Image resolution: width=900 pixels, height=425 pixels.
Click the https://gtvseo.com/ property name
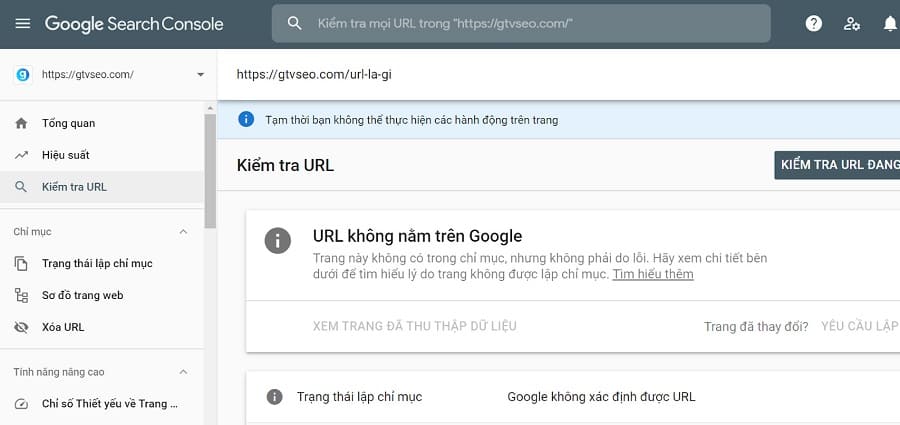[88, 75]
